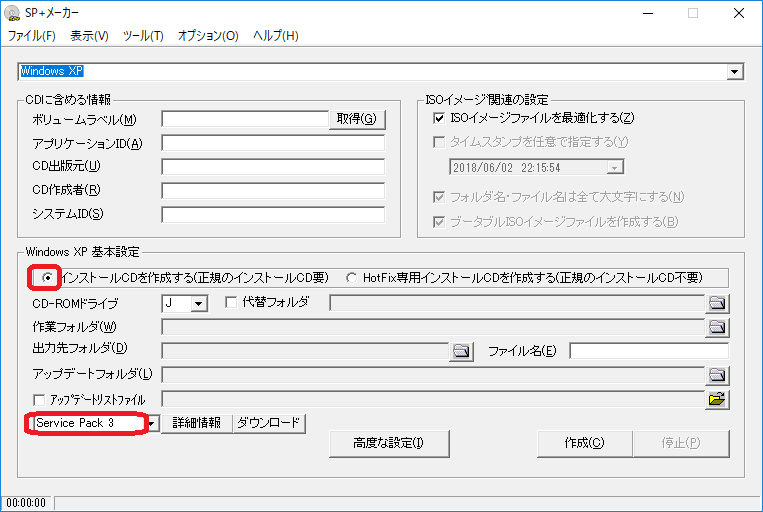Toggle ブータブルISOイメージファイルを作成する checkbox
The width and height of the screenshot is (763, 512).
[x=439, y=222]
